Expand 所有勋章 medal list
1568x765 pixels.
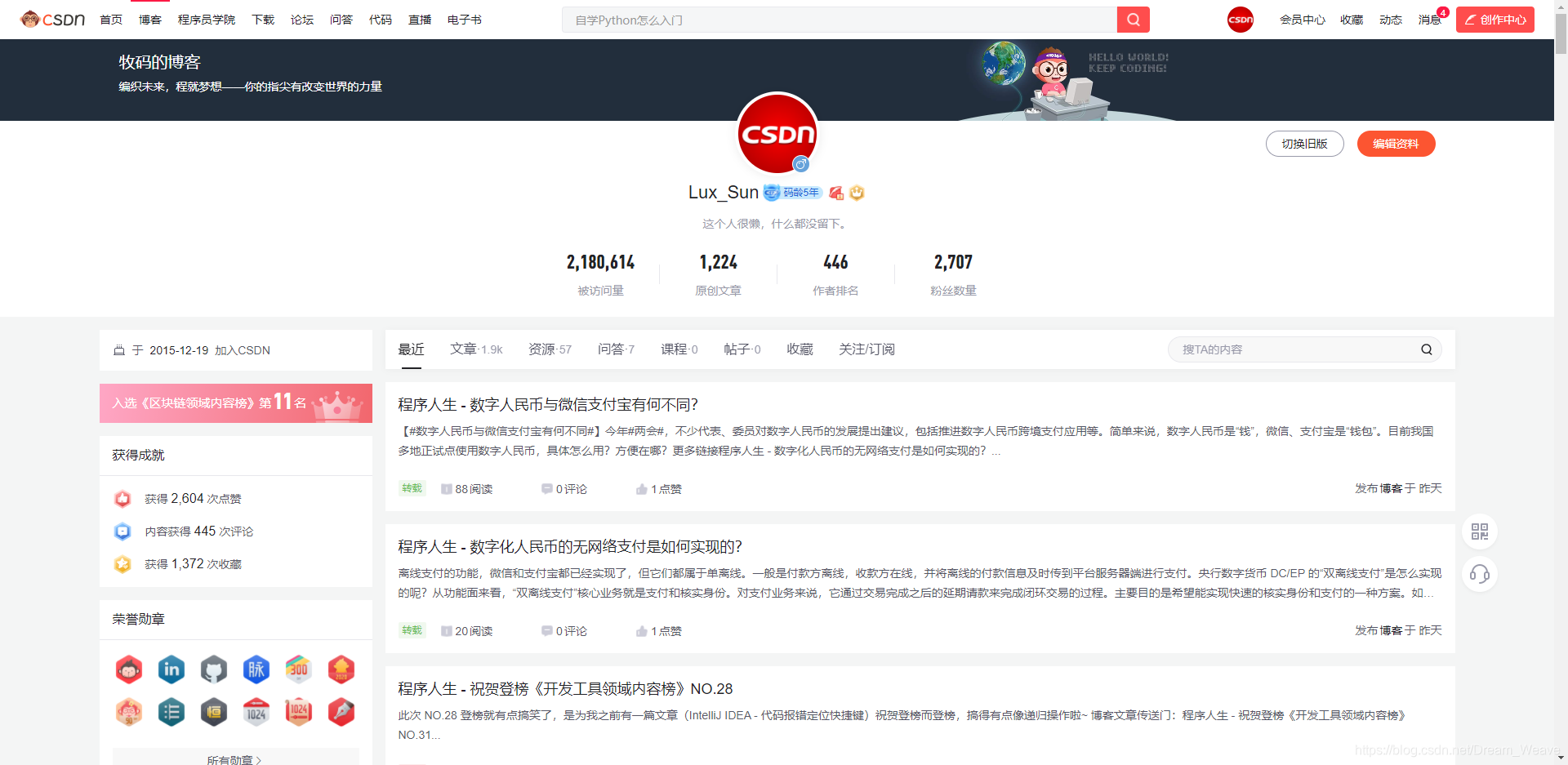[235, 758]
